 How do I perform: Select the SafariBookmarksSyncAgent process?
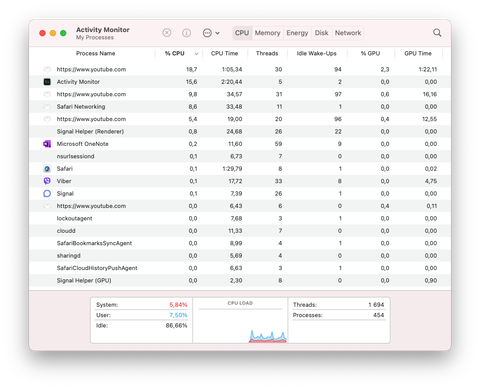94,243
